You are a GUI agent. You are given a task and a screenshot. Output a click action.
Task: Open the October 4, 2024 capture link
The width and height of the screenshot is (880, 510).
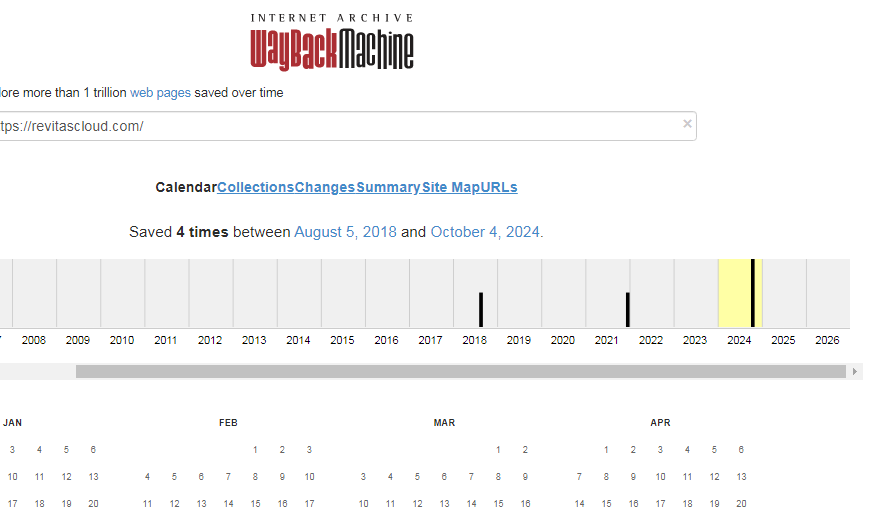[485, 232]
